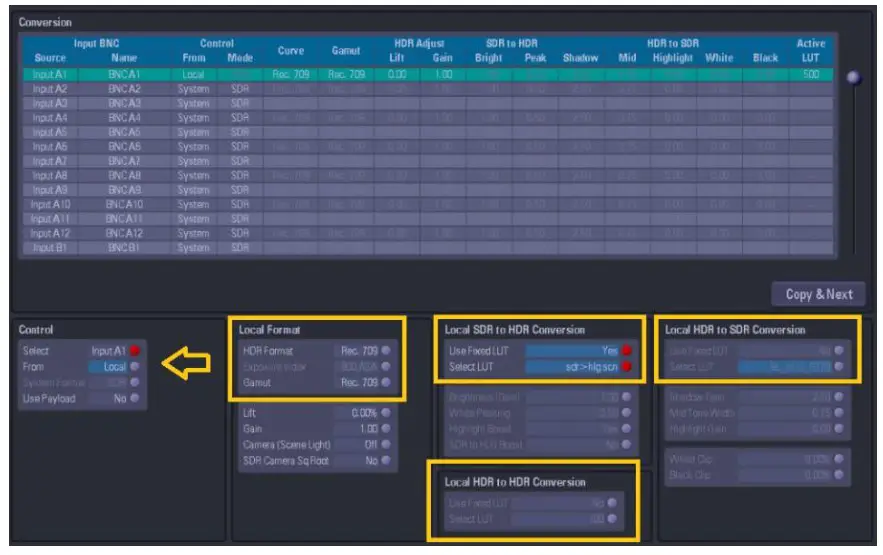Click the dot beside Highlight Boost
The height and width of the screenshot is (555, 883).
[x=626, y=428]
